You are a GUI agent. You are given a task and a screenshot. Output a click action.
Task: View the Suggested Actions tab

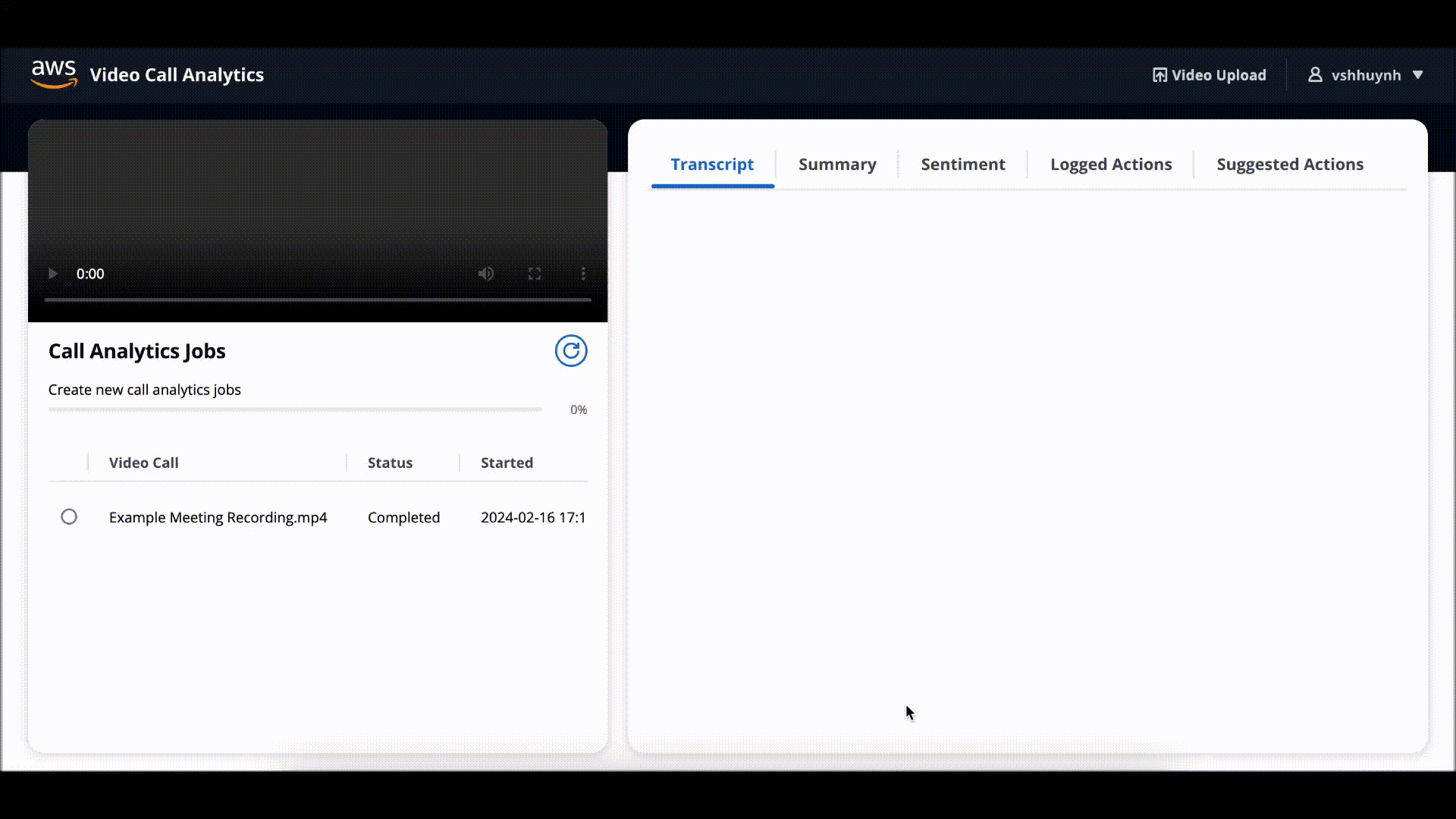[1289, 165]
